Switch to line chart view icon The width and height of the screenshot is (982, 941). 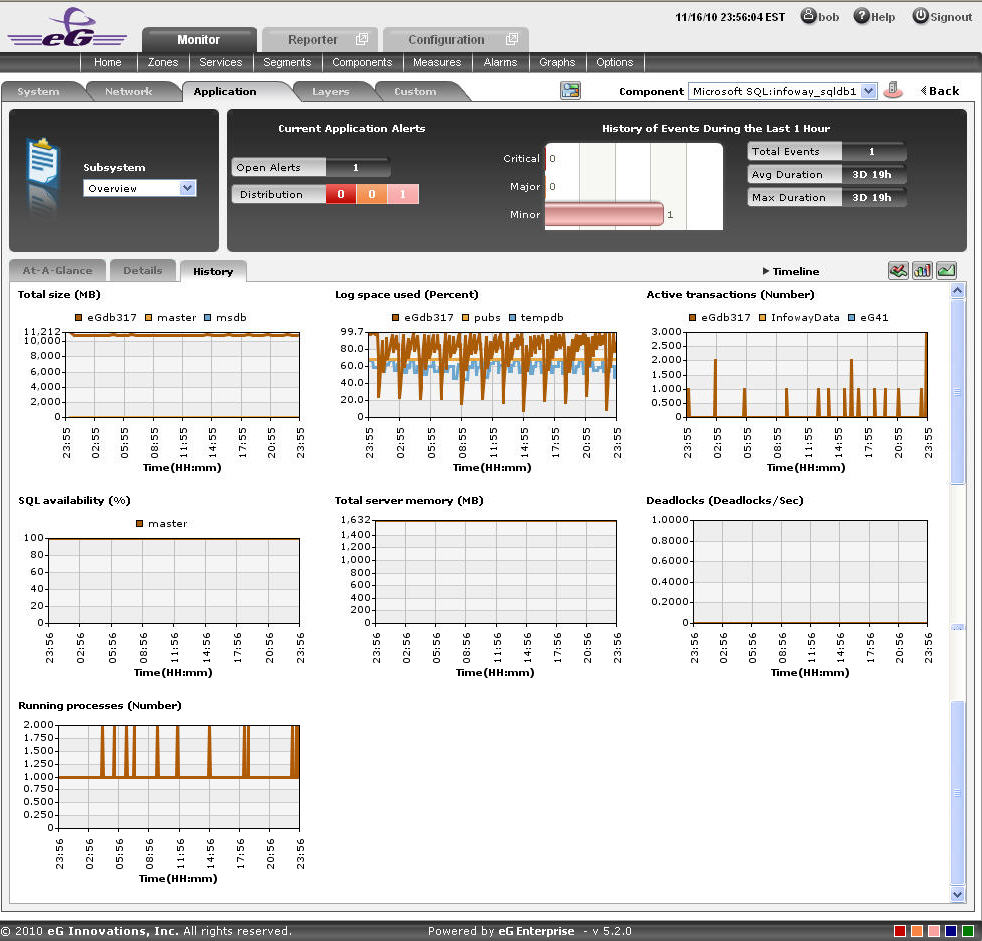(946, 270)
